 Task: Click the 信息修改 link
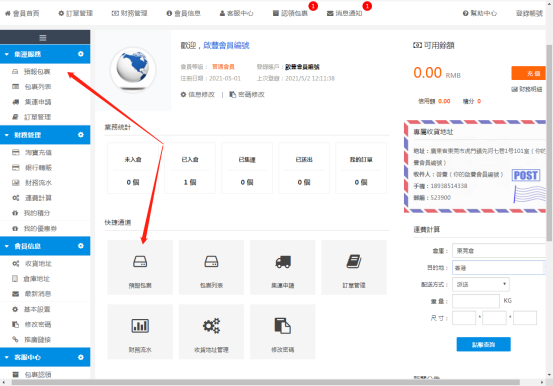[198, 95]
